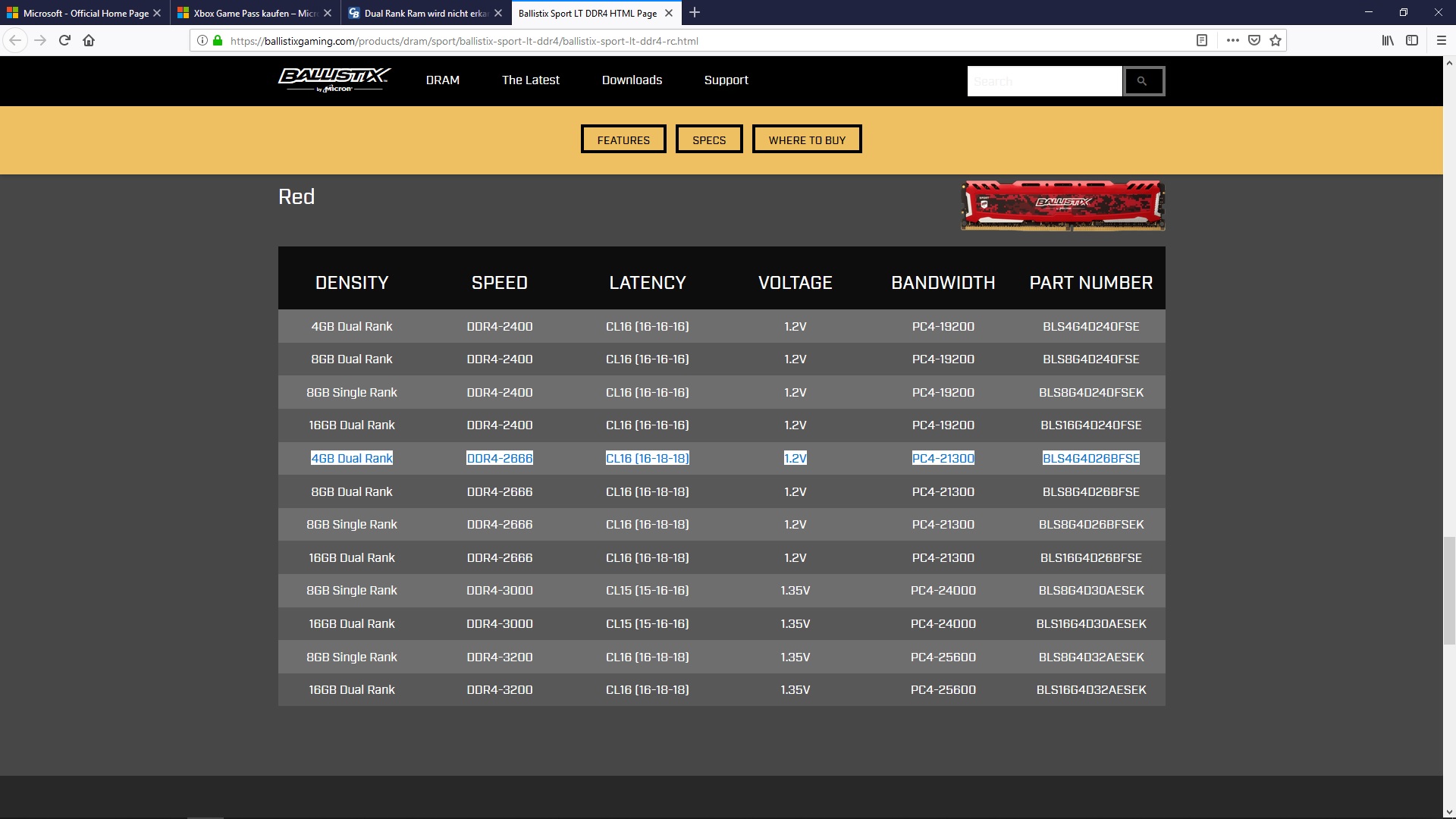Viewport: 1456px width, 819px height.
Task: Click the red Ballistix RAM module image
Action: click(1062, 206)
